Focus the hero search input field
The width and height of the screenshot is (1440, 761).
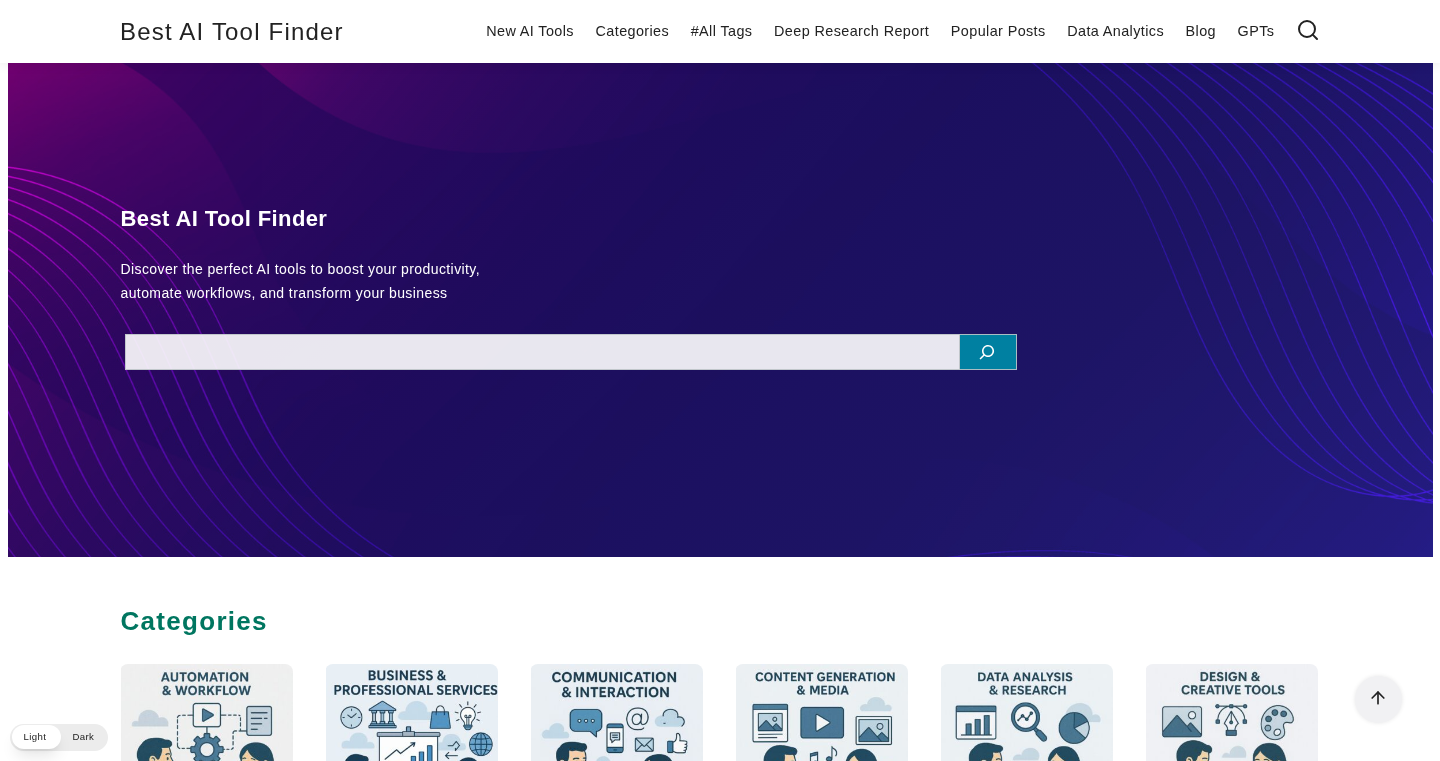click(x=542, y=352)
